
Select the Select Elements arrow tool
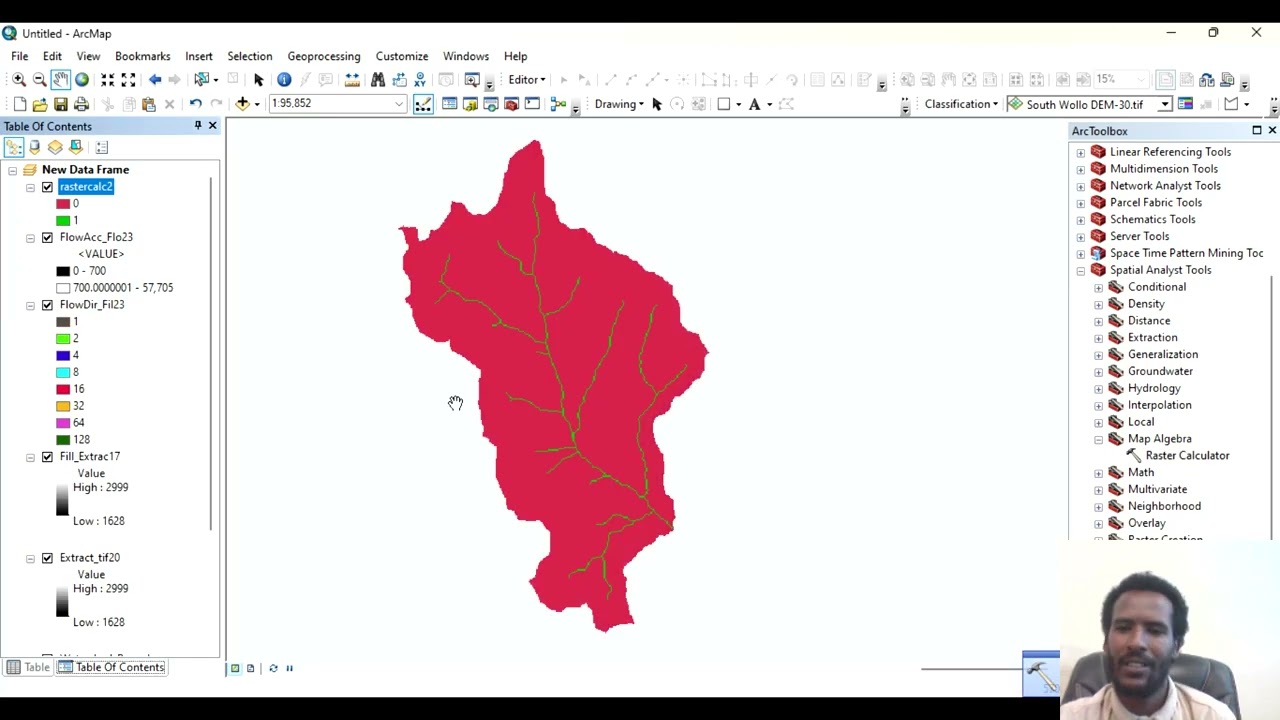tap(259, 80)
